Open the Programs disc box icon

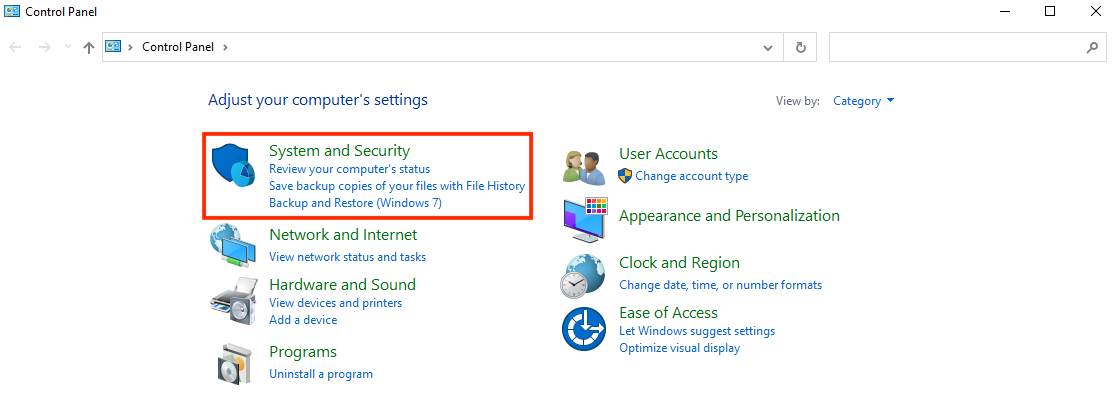click(x=234, y=363)
